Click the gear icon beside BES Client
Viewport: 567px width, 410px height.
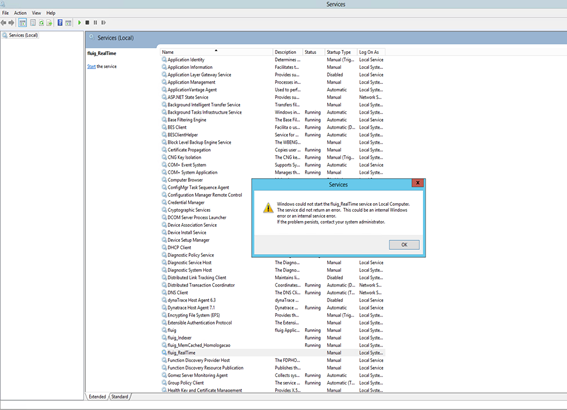pos(164,127)
